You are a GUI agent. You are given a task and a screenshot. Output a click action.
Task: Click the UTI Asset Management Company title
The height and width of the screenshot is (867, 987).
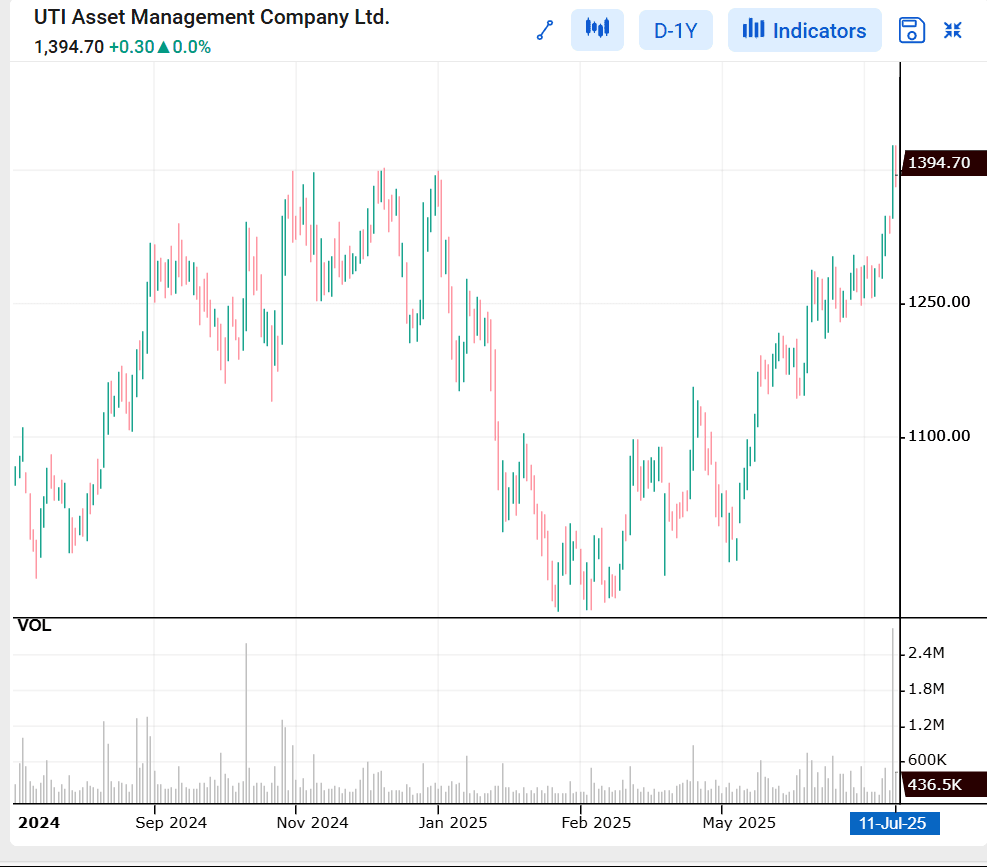click(x=212, y=17)
